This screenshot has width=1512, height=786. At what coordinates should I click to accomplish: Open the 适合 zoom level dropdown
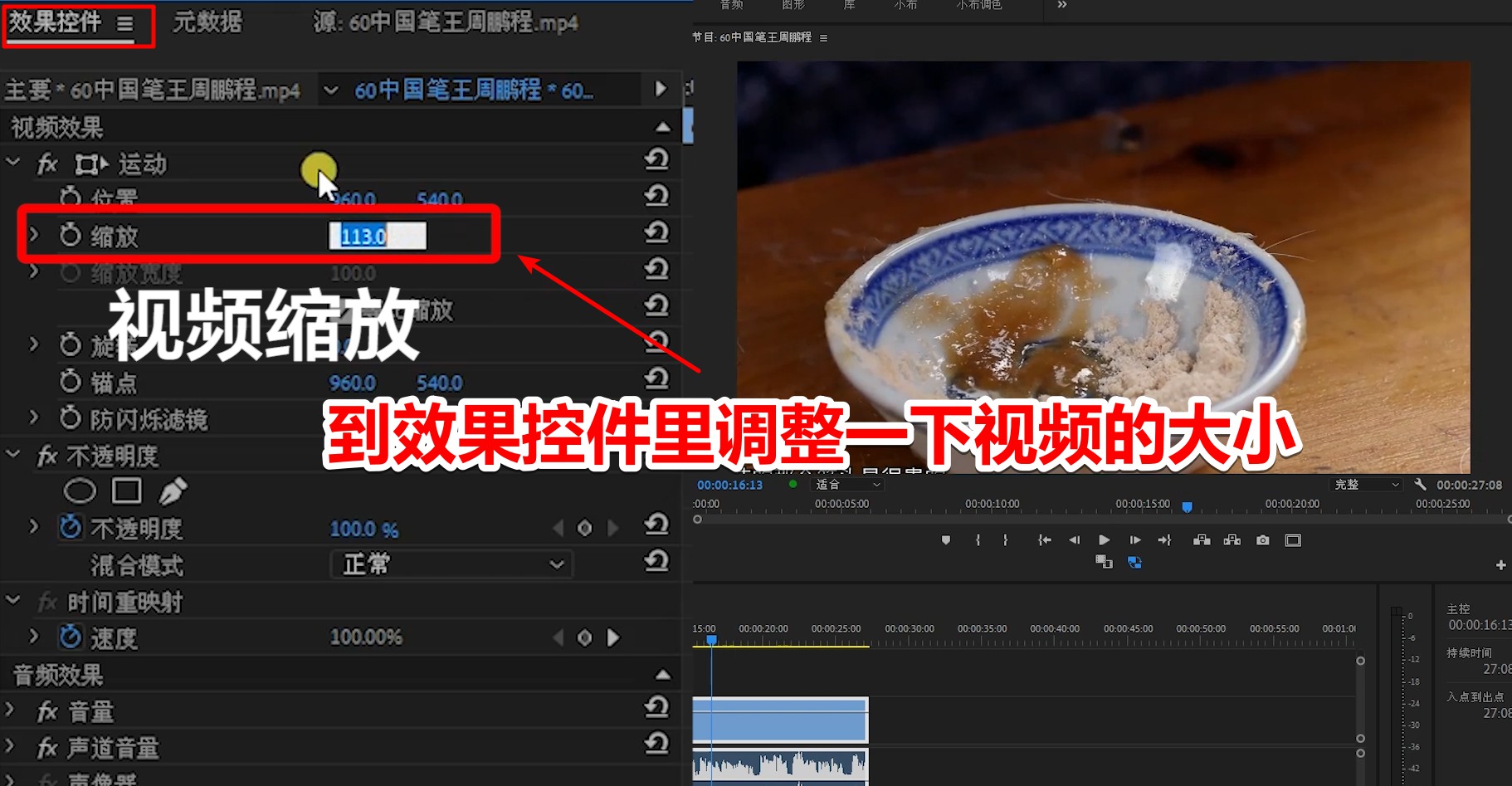click(847, 485)
